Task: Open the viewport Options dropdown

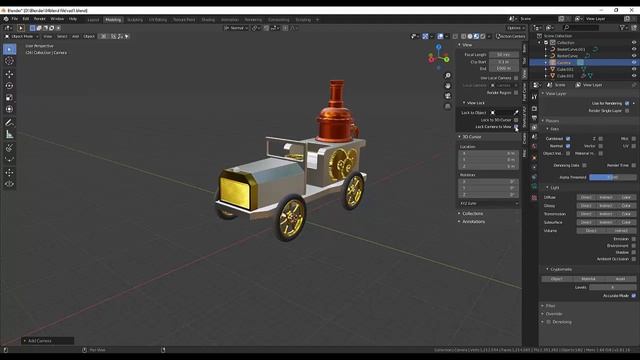Action: pos(516,28)
